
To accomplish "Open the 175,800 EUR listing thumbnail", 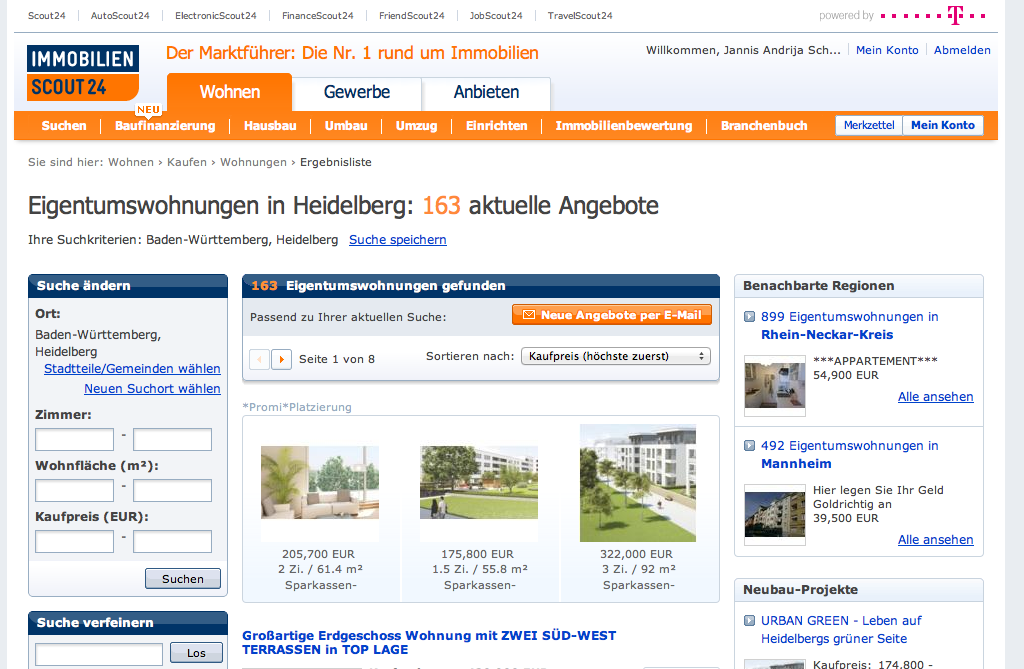I will (x=479, y=483).
